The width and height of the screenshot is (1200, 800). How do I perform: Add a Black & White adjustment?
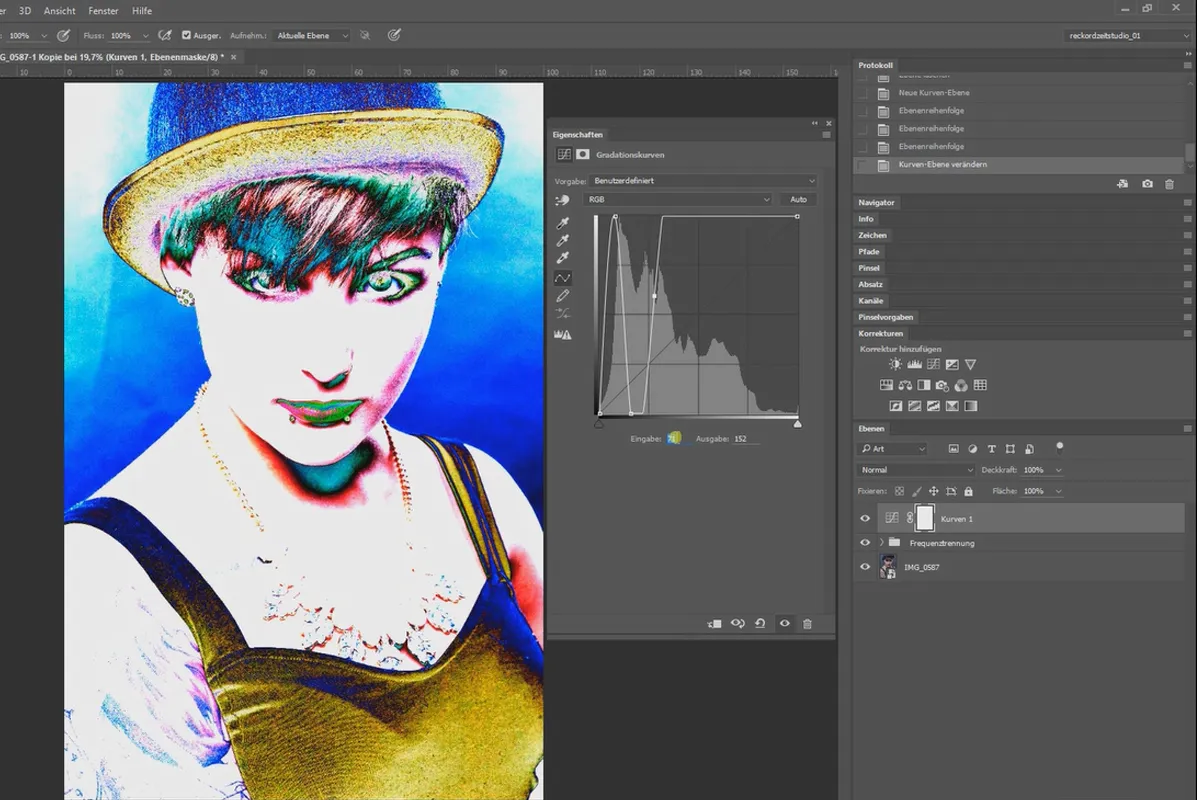tap(924, 385)
